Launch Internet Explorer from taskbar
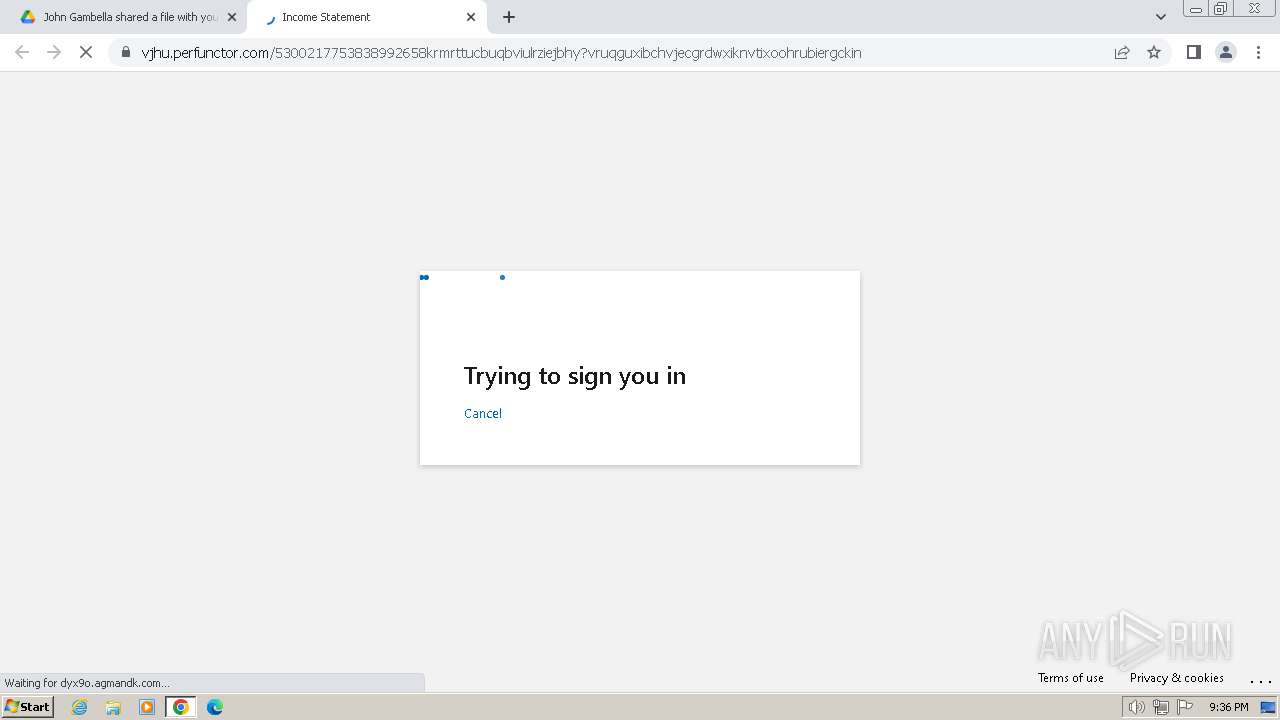 80,707
